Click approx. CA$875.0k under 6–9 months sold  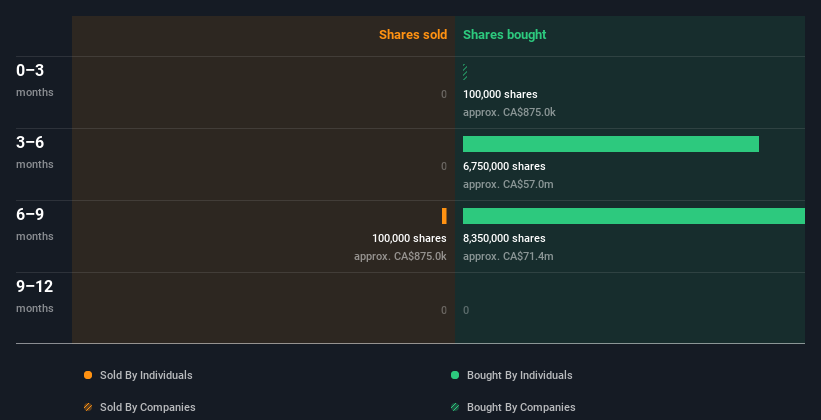pyautogui.click(x=401, y=256)
